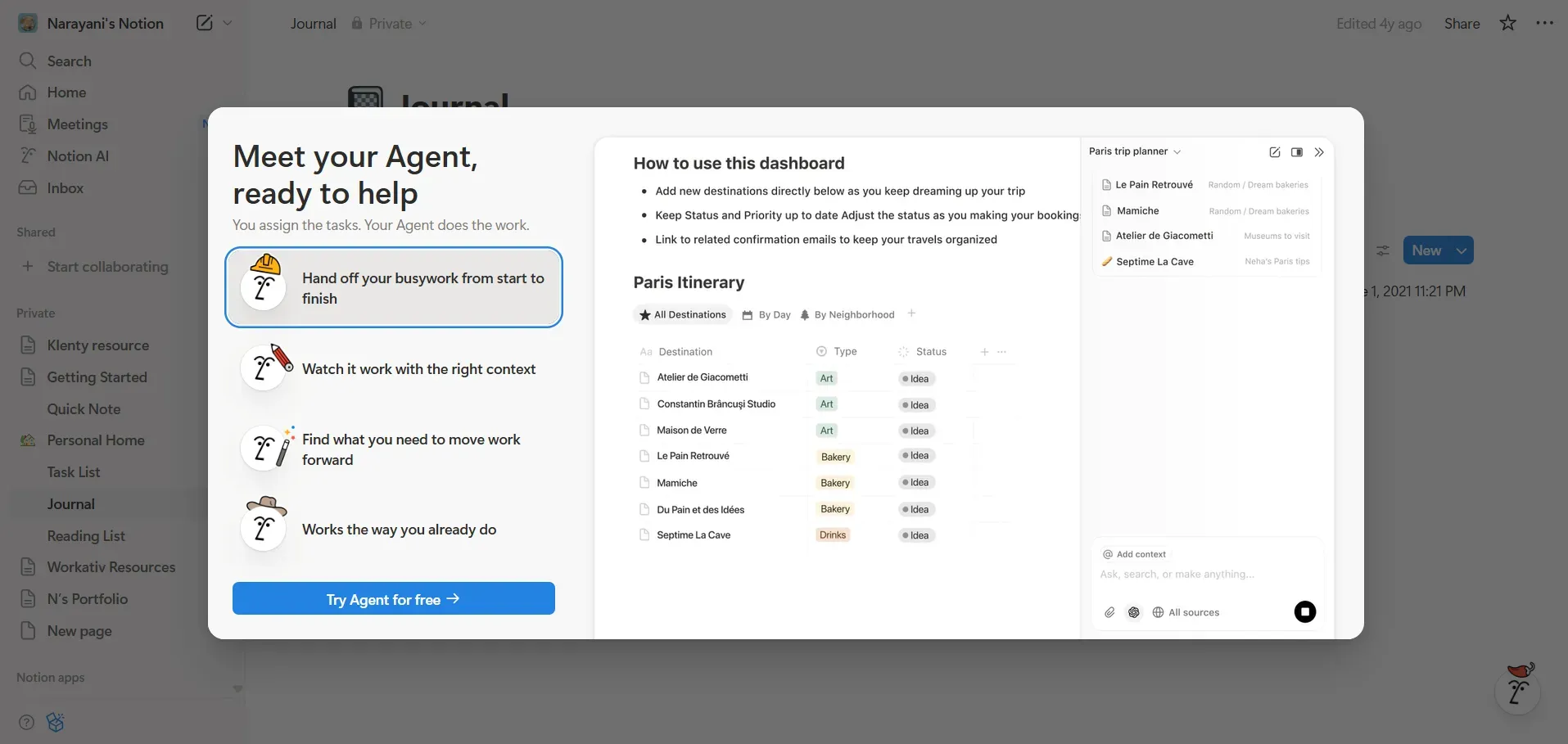Open the Inbox from the sidebar

point(65,187)
